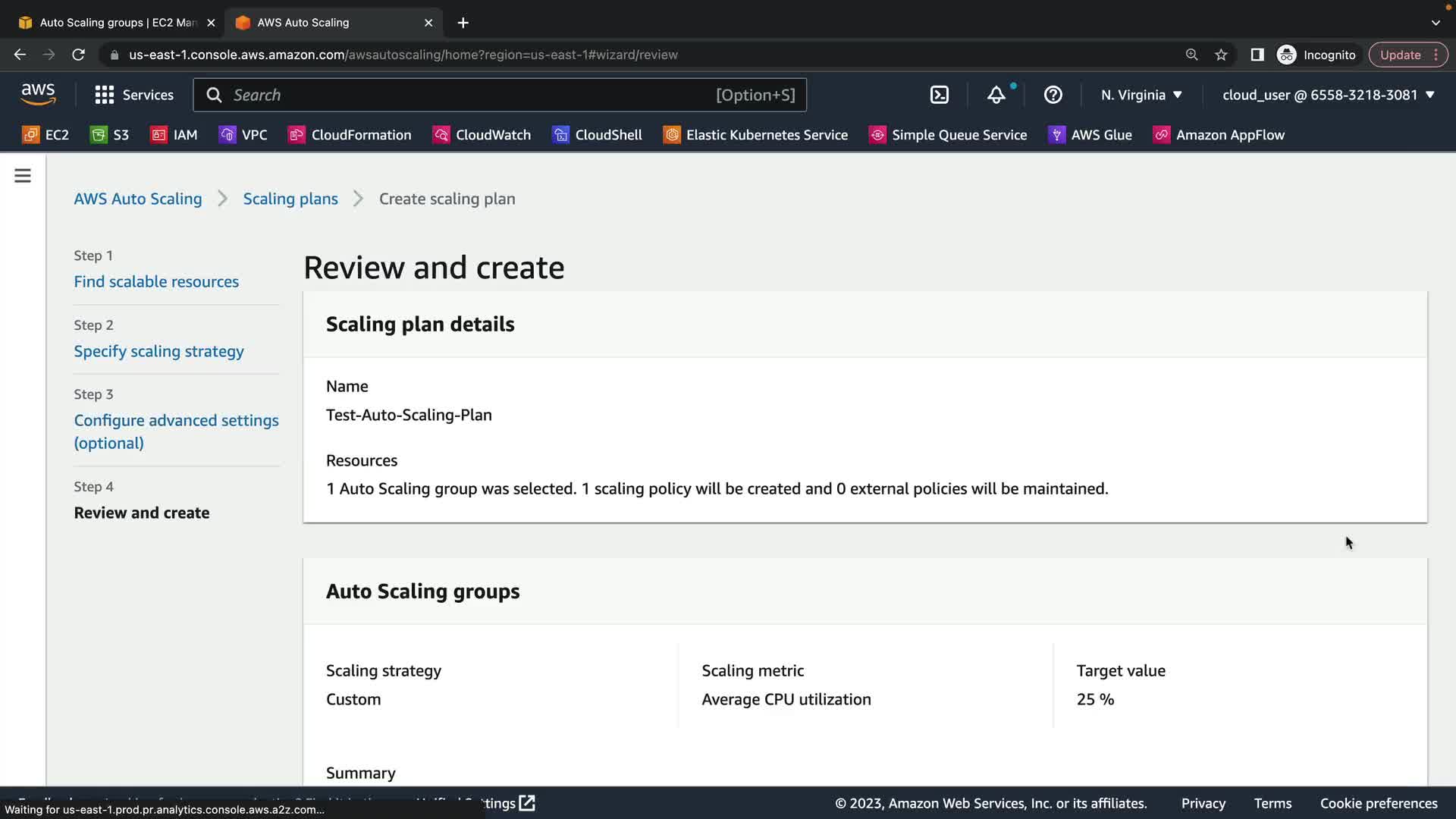Click the help question mark icon
The width and height of the screenshot is (1456, 819).
1053,95
